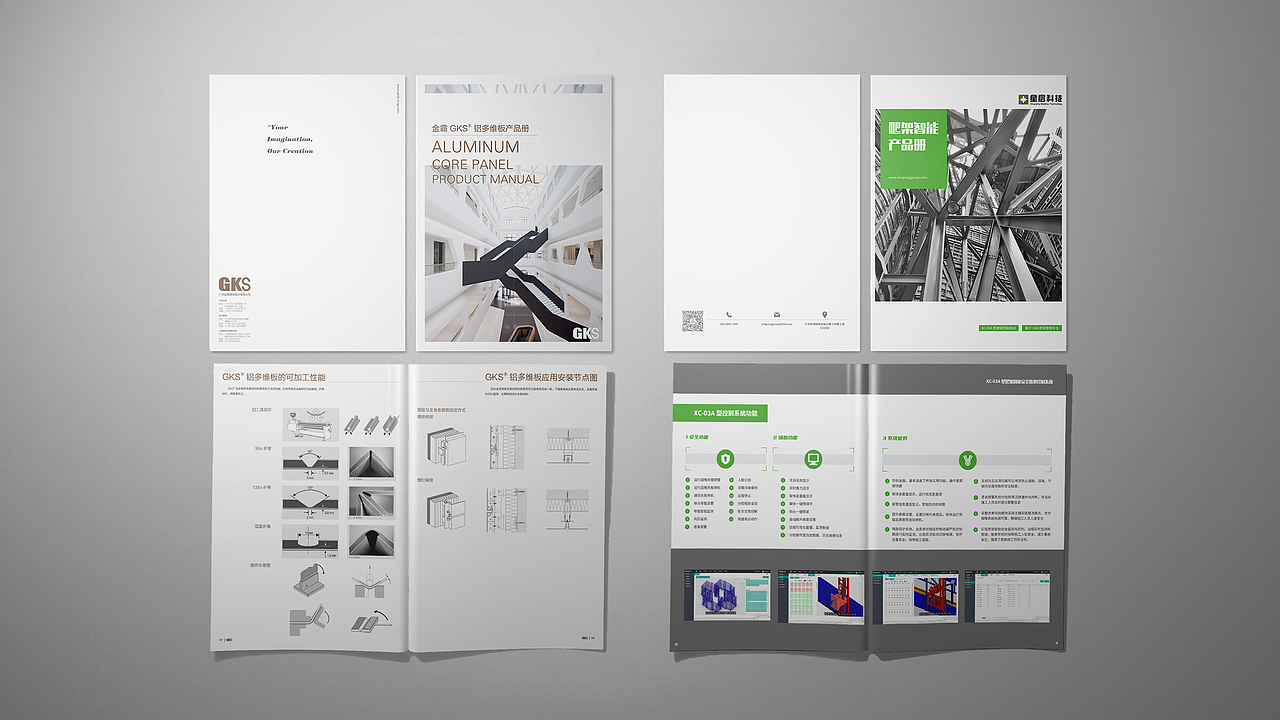Click the third software screenshot thumbnail
Screen dimensions: 1280x720
[x=915, y=596]
